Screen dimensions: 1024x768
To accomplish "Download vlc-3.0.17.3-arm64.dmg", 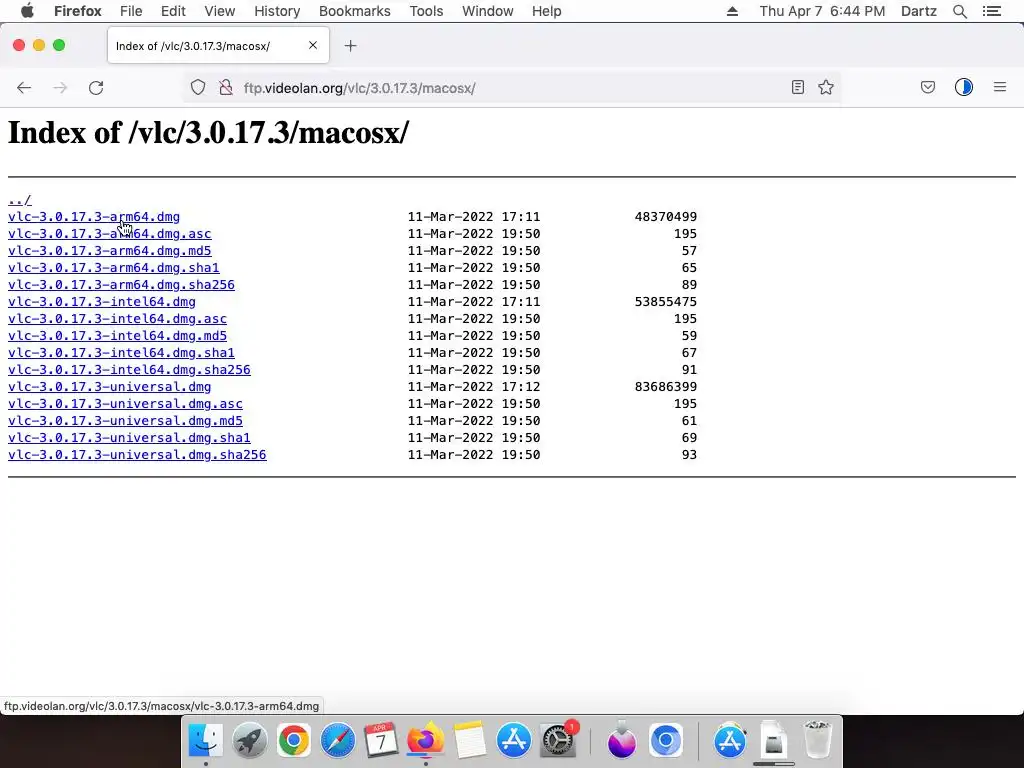I will (94, 217).
